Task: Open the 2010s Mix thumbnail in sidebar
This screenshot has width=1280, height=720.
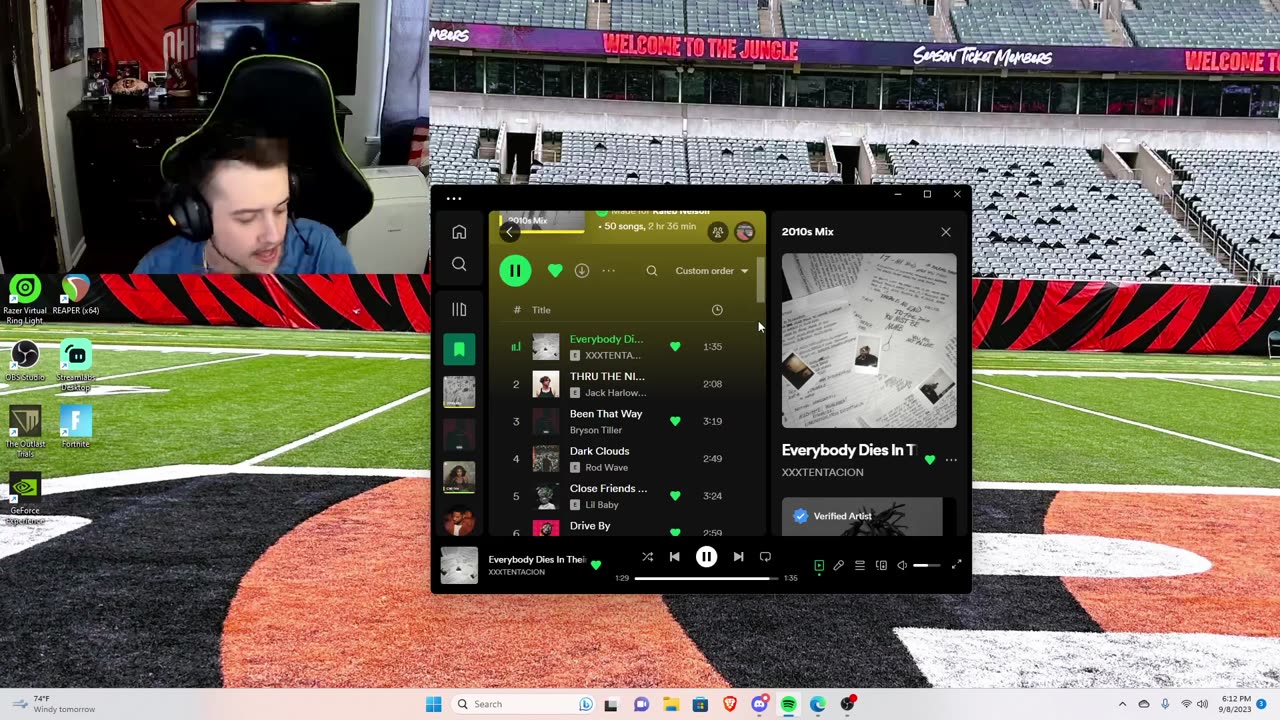Action: 459,391
